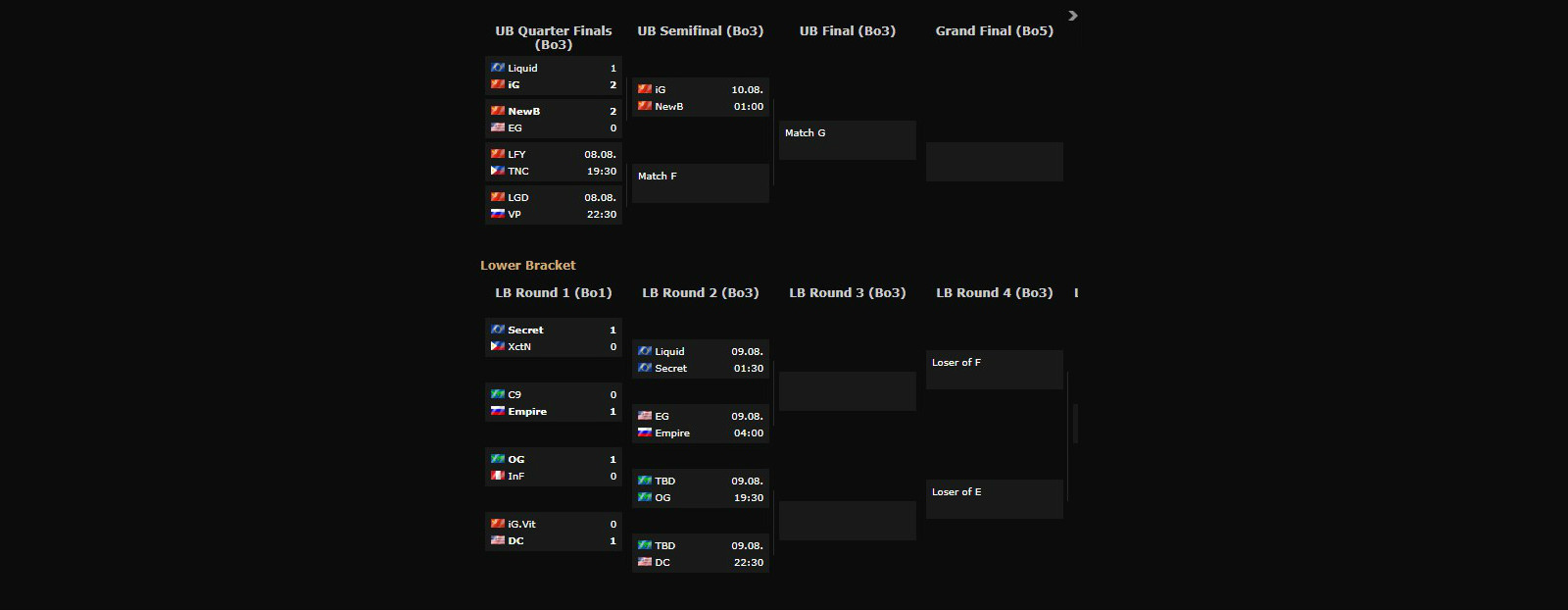The width and height of the screenshot is (1568, 610).
Task: Click OG team name in LB Round 1
Action: click(x=516, y=459)
